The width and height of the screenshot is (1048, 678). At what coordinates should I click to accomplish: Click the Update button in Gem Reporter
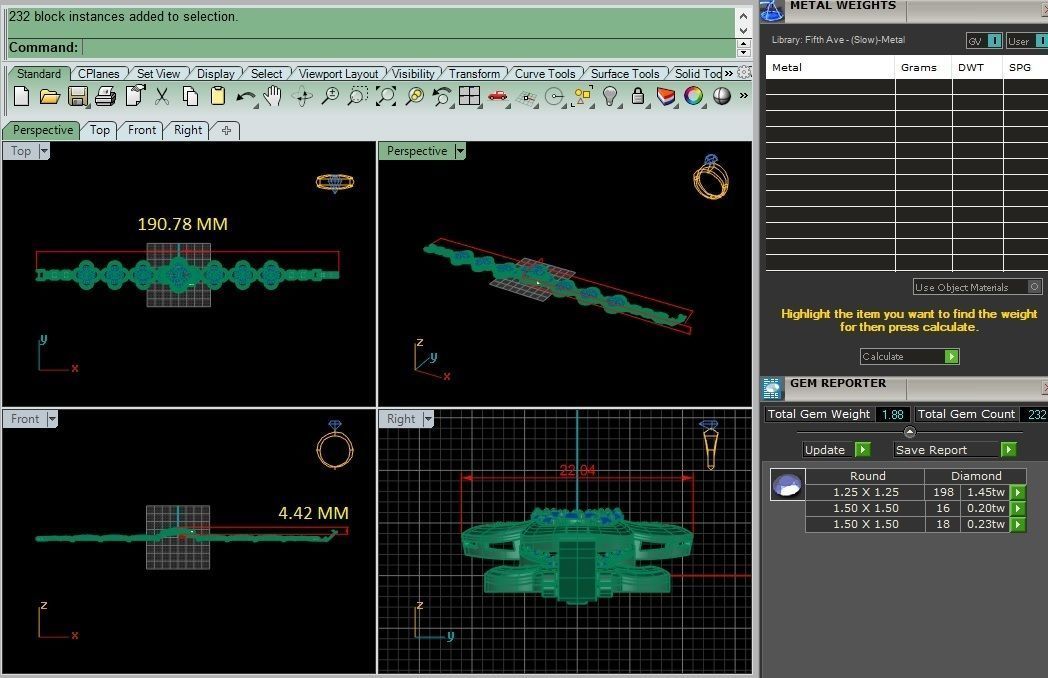tap(837, 450)
